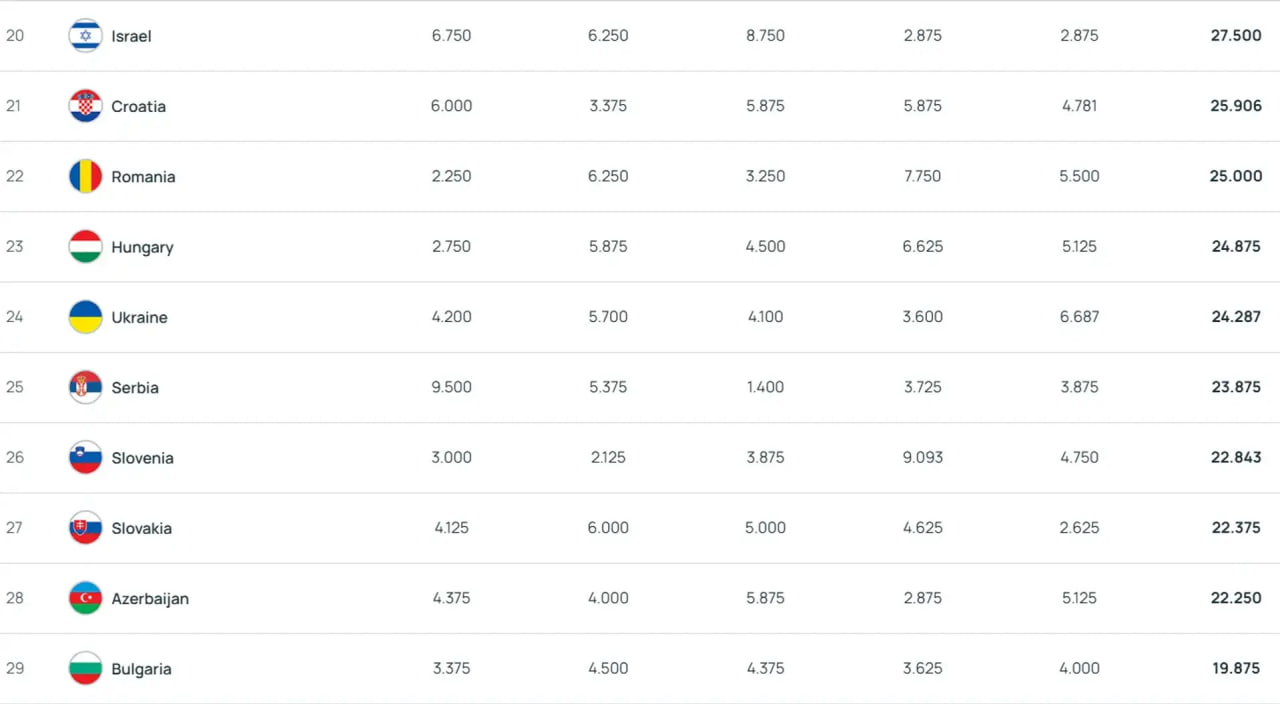Click the Bulgaria flag icon
The image size is (1280, 704).
tap(85, 668)
